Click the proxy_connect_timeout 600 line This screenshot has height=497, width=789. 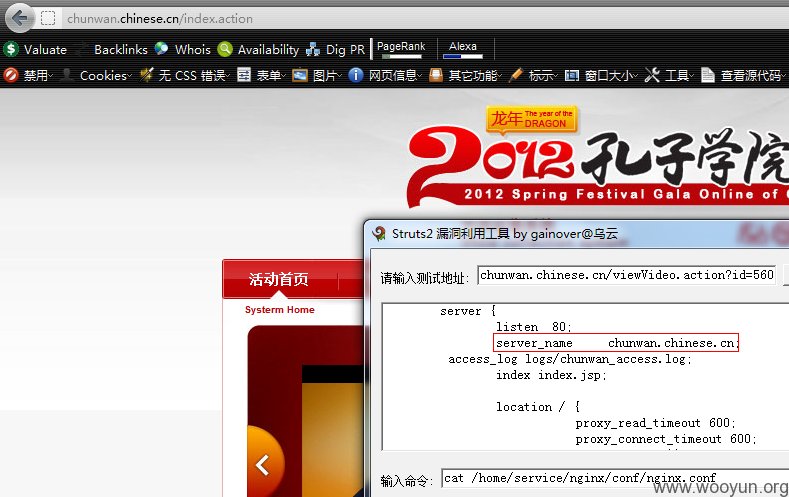(666, 439)
